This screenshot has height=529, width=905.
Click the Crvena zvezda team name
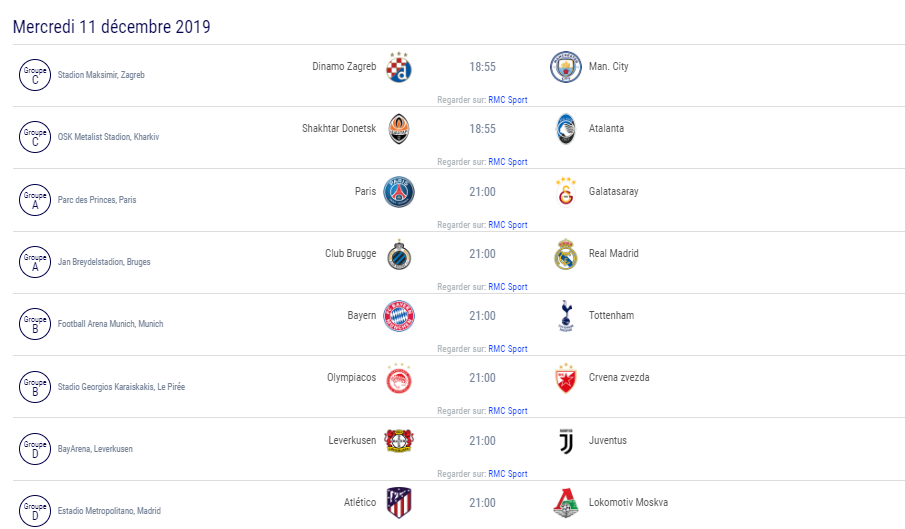click(619, 377)
